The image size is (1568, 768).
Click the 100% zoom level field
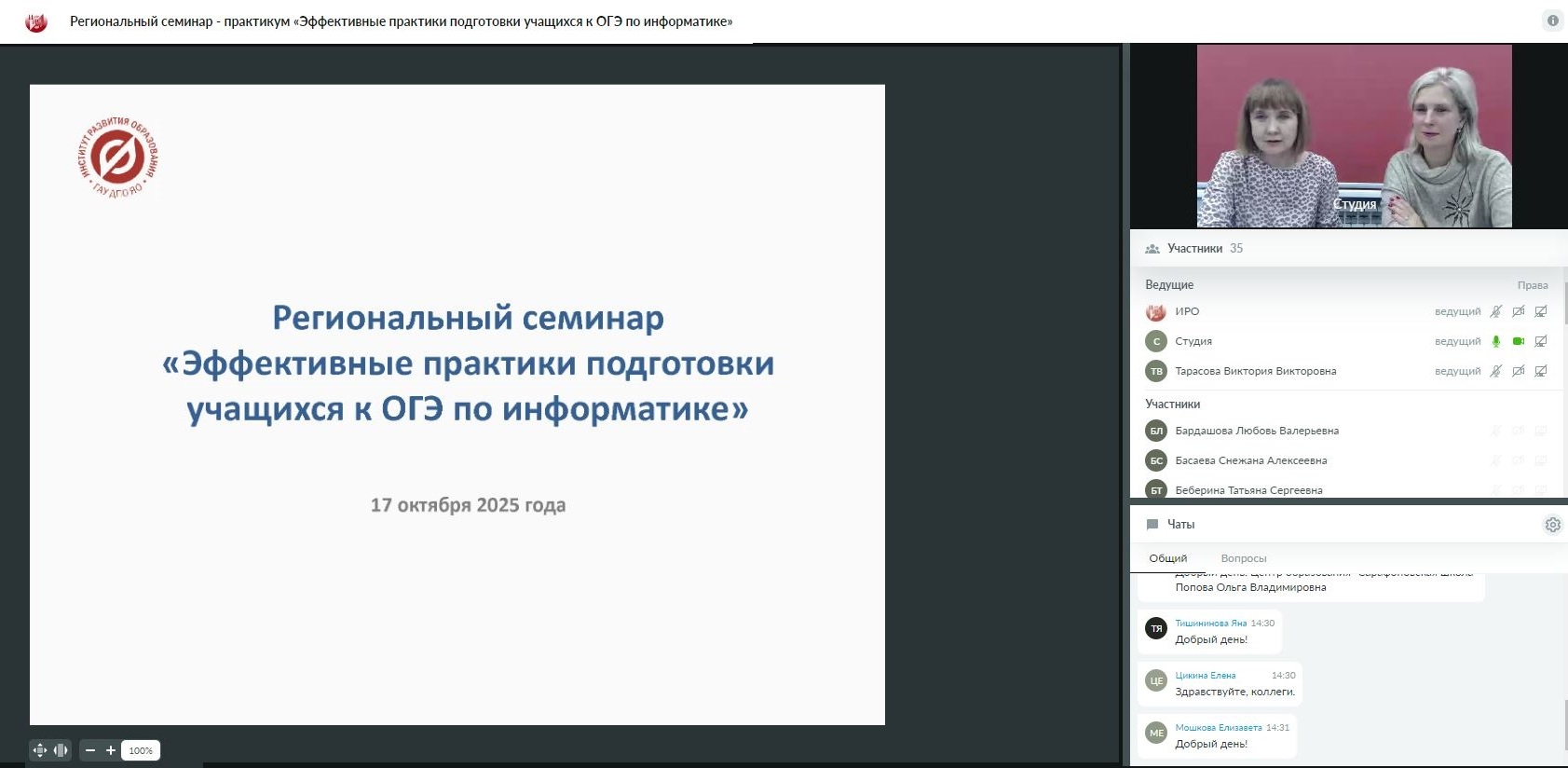[x=142, y=750]
